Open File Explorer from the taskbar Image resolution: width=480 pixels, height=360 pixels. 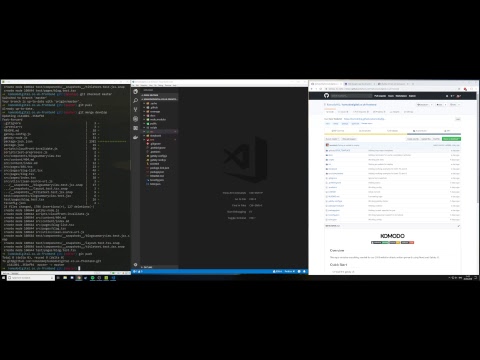(65, 278)
